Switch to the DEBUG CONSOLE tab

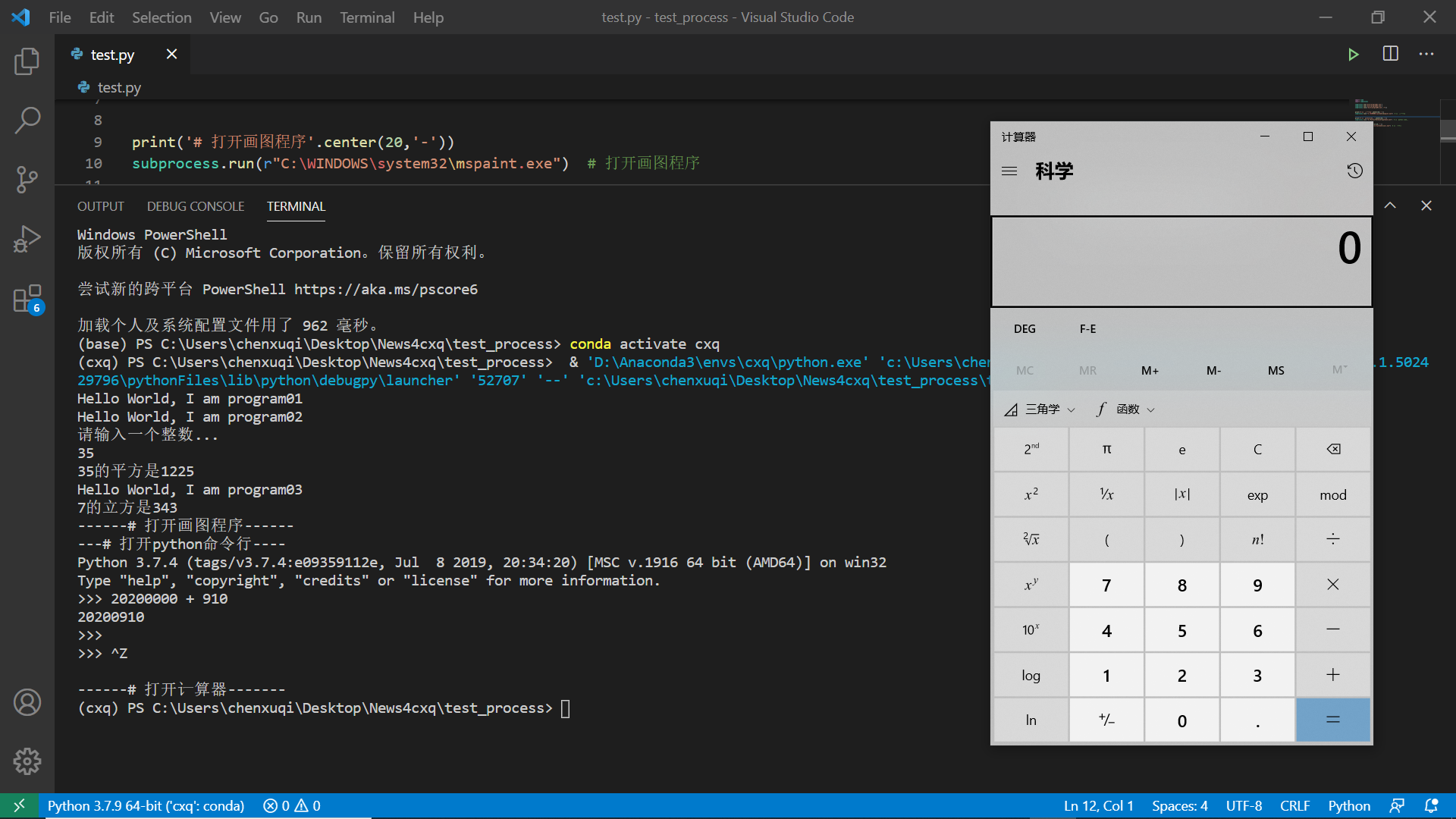point(196,206)
